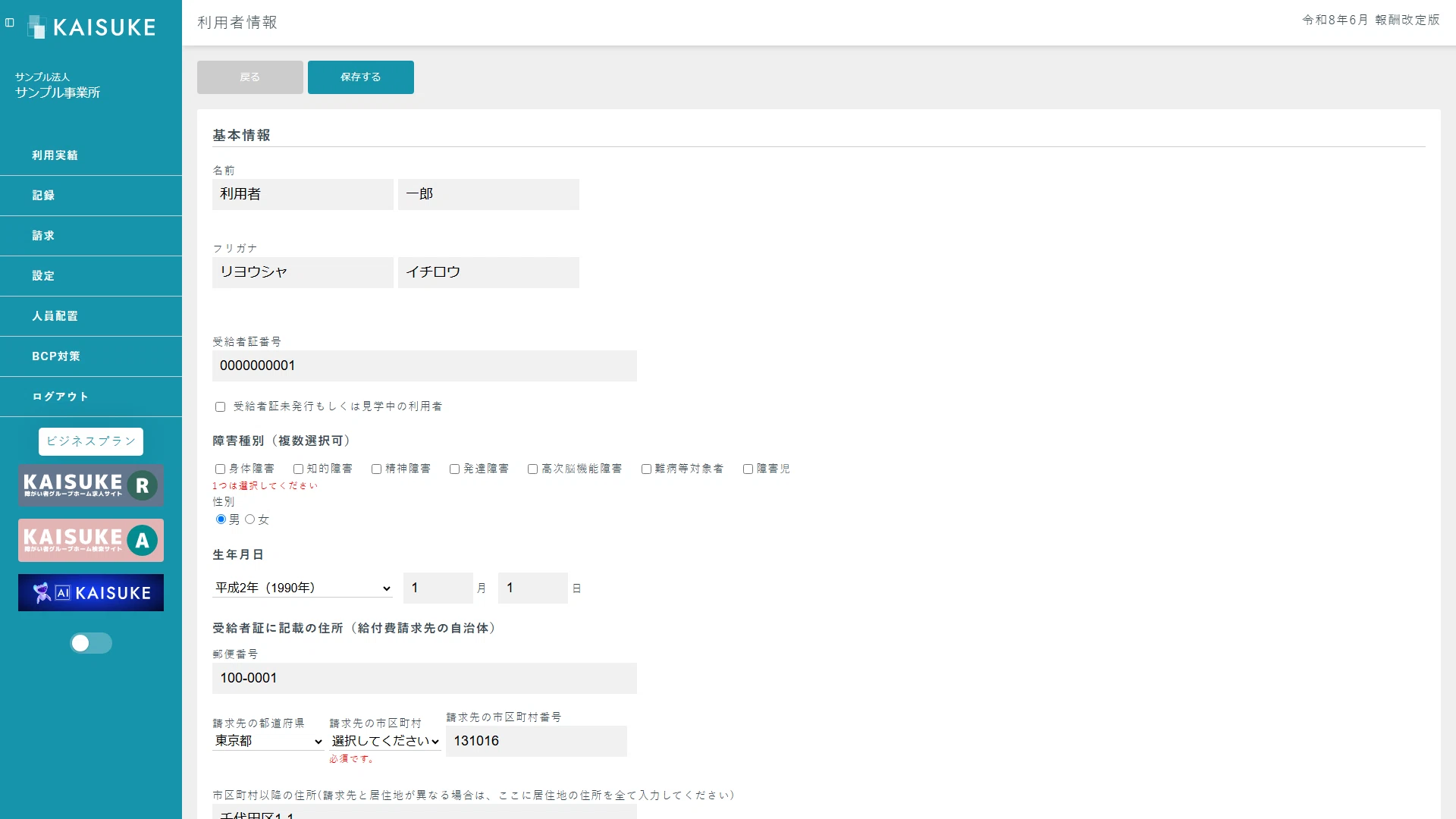This screenshot has width=1456, height=819.
Task: Click the 受給者証番号 input field
Action: [x=425, y=366]
